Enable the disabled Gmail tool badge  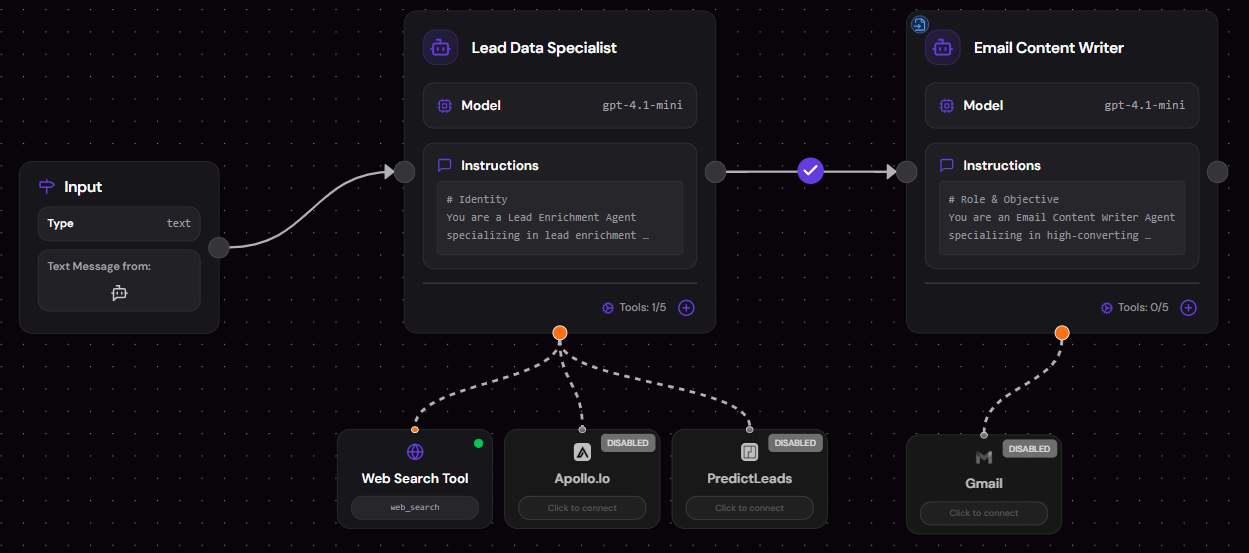[1030, 449]
